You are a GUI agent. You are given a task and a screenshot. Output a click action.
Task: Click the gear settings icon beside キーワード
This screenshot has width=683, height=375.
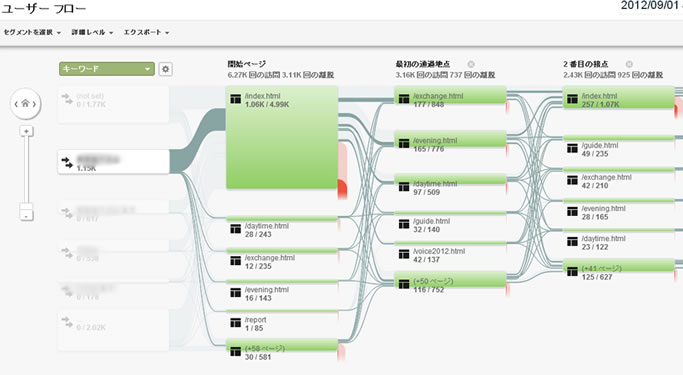coord(165,69)
